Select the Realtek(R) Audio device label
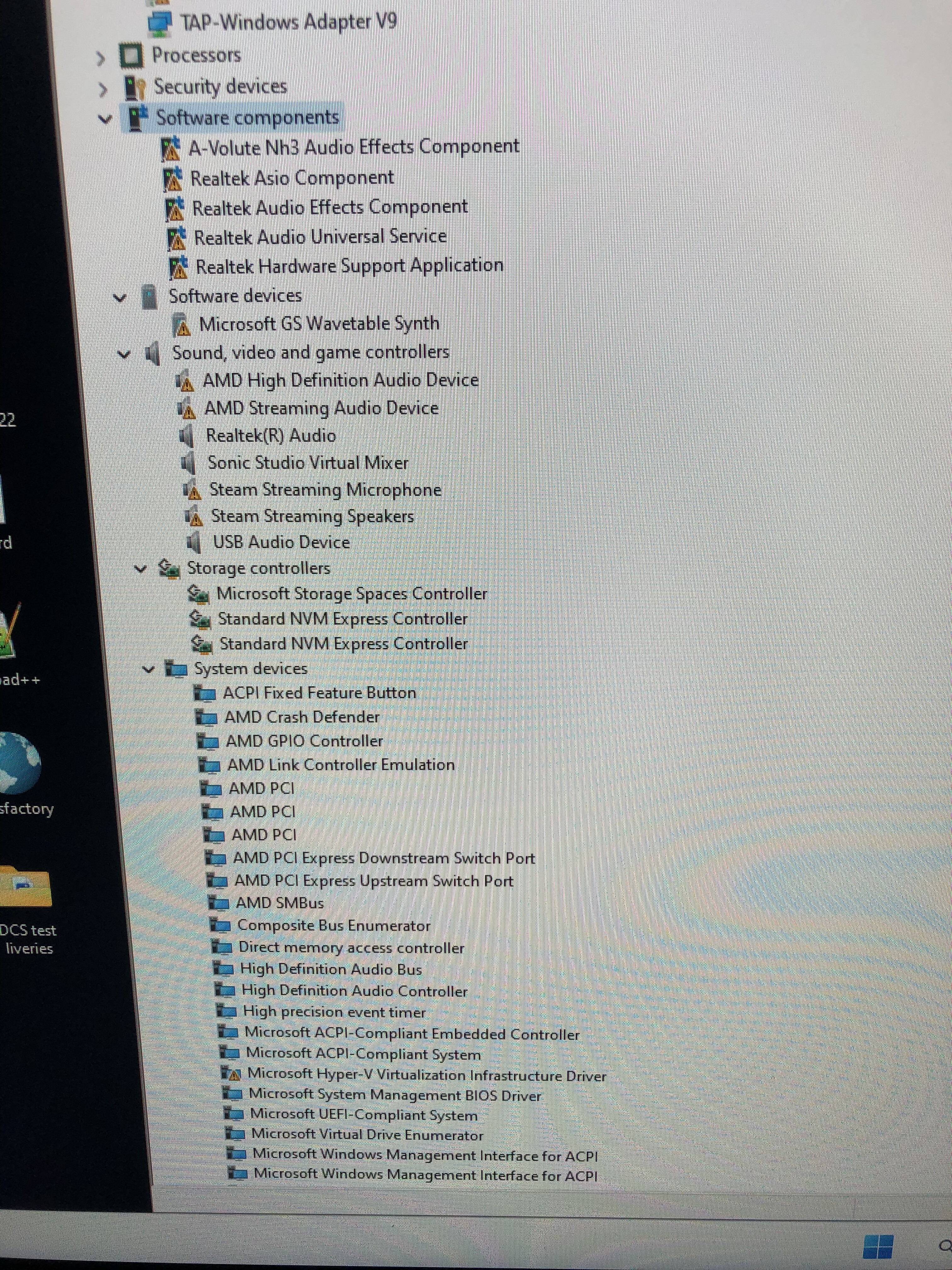952x1270 pixels. click(271, 436)
